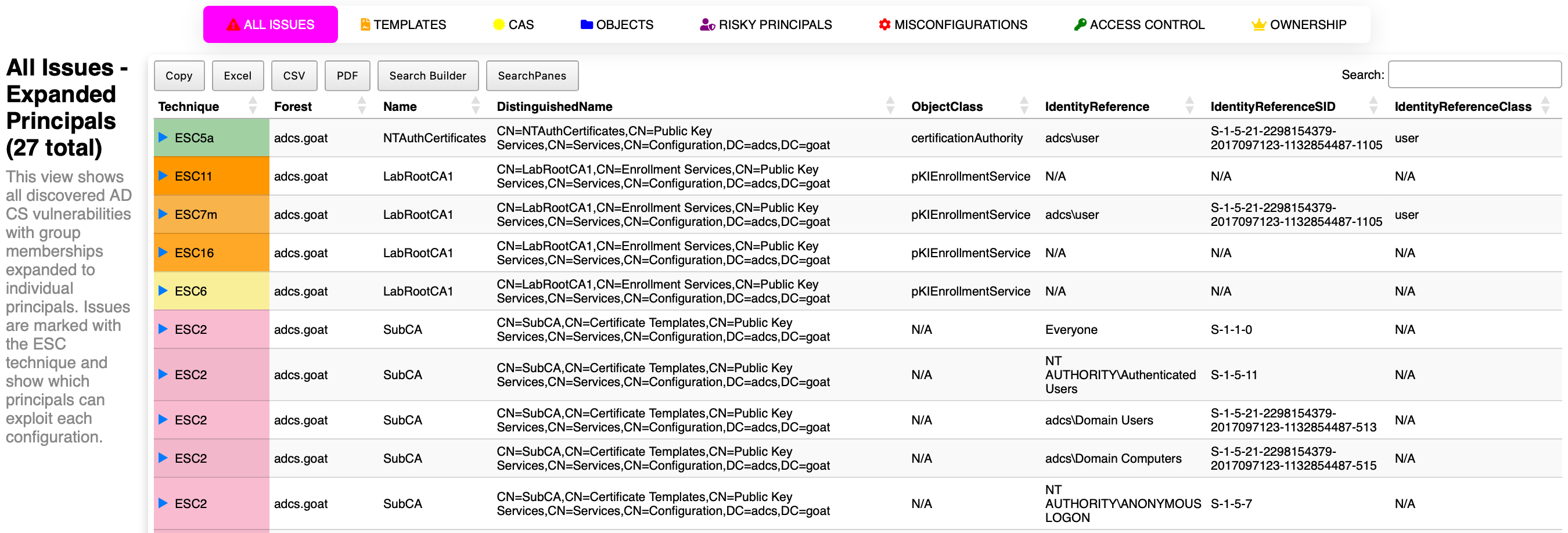Sort by the ObjectClass column arrows
The width and height of the screenshot is (1568, 533).
point(1024,106)
